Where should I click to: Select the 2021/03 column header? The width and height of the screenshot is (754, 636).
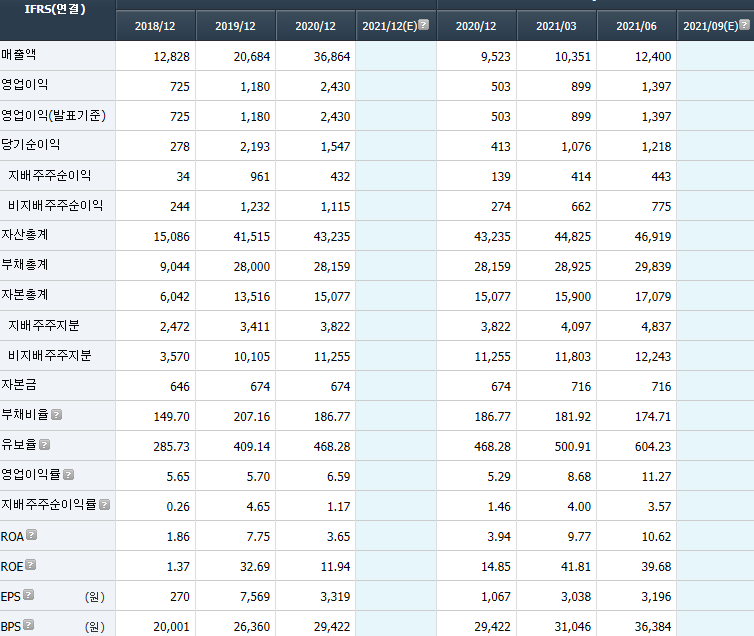coord(556,26)
